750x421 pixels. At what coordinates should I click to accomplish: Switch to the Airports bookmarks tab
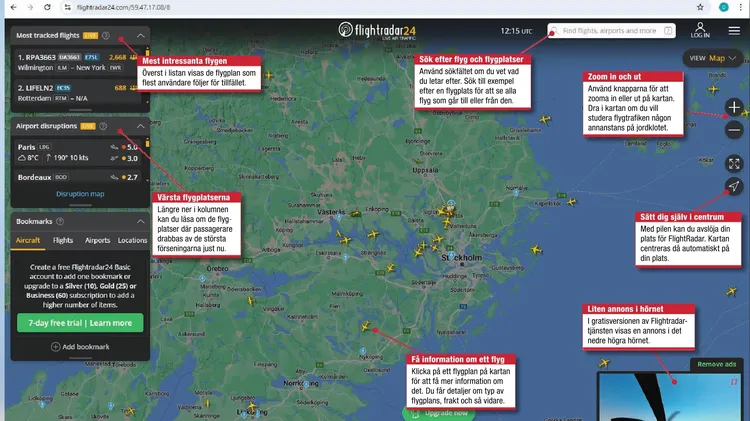98,240
